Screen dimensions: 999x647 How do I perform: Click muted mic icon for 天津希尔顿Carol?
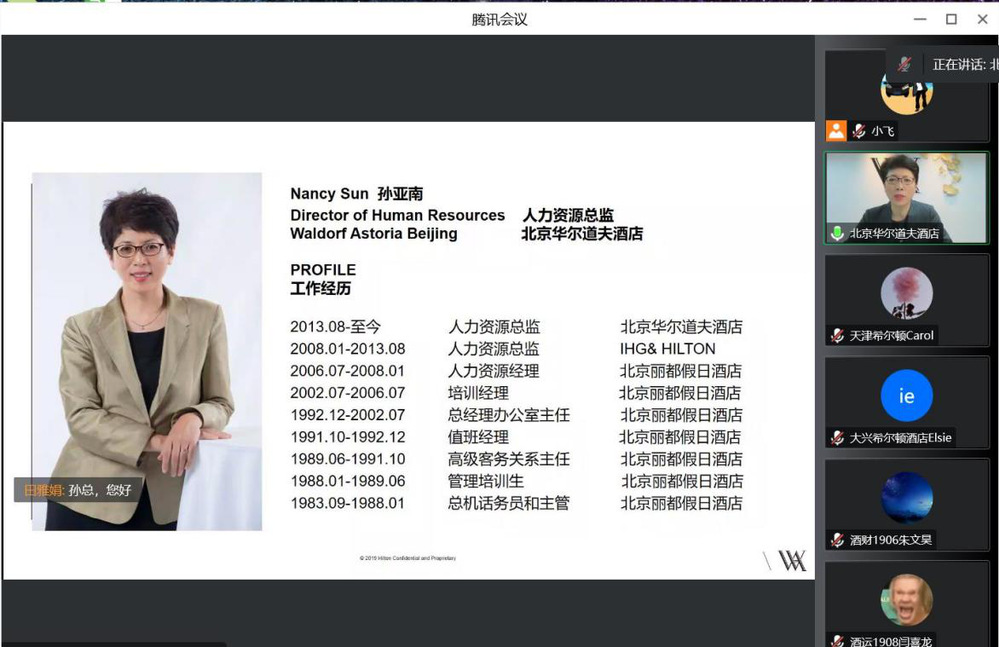click(x=837, y=336)
